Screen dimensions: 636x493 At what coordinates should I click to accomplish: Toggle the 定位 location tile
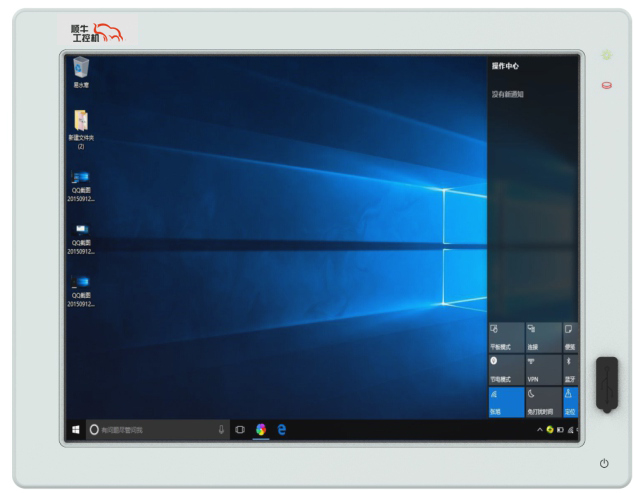[x=570, y=402]
